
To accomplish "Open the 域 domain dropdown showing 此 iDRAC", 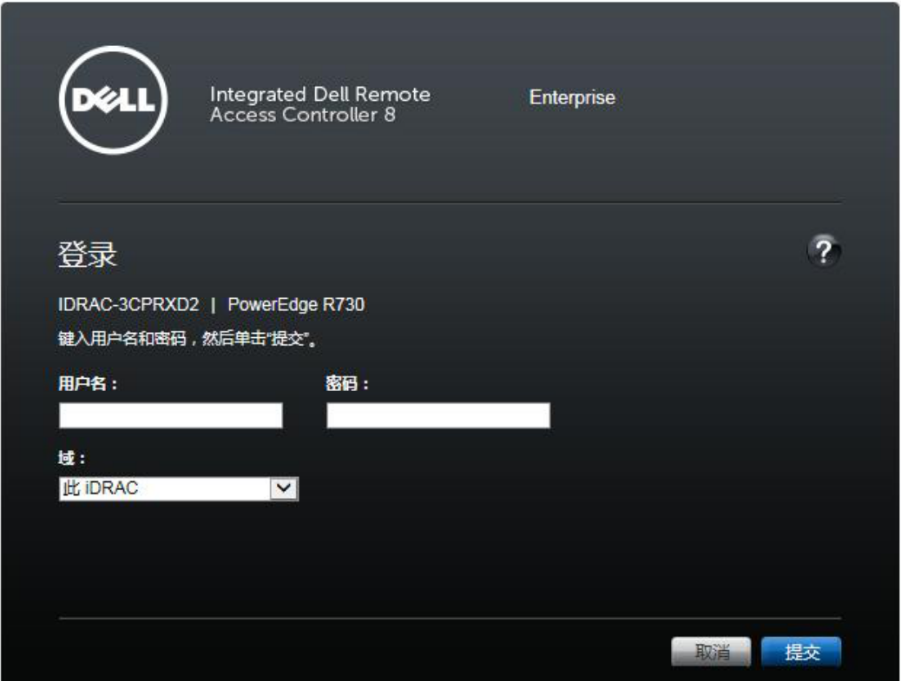I will [x=179, y=489].
